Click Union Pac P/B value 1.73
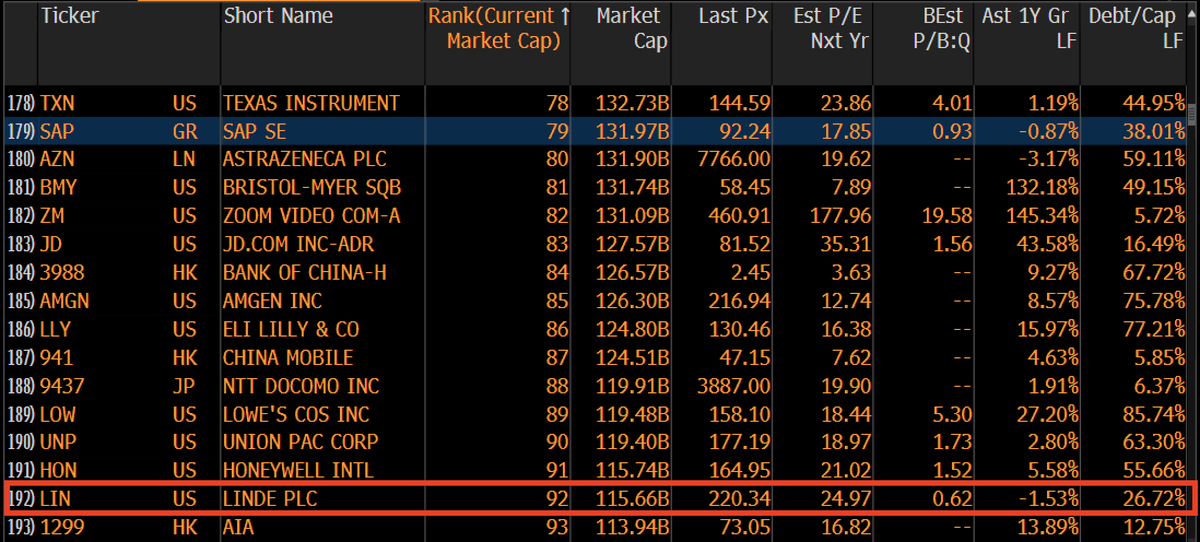 tap(952, 442)
